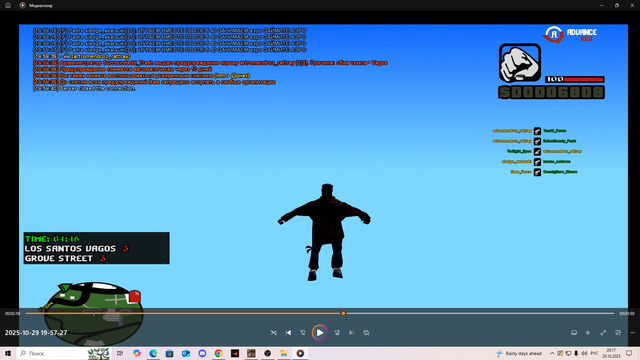The image size is (640, 360).
Task: Open the Windows Start menu
Action: coord(8,353)
